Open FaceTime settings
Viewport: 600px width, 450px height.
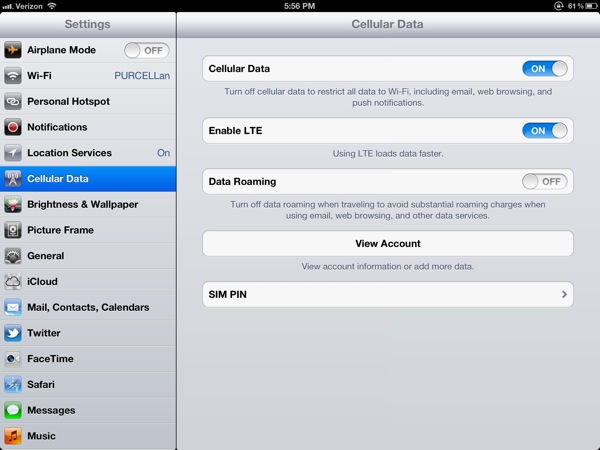coord(88,359)
